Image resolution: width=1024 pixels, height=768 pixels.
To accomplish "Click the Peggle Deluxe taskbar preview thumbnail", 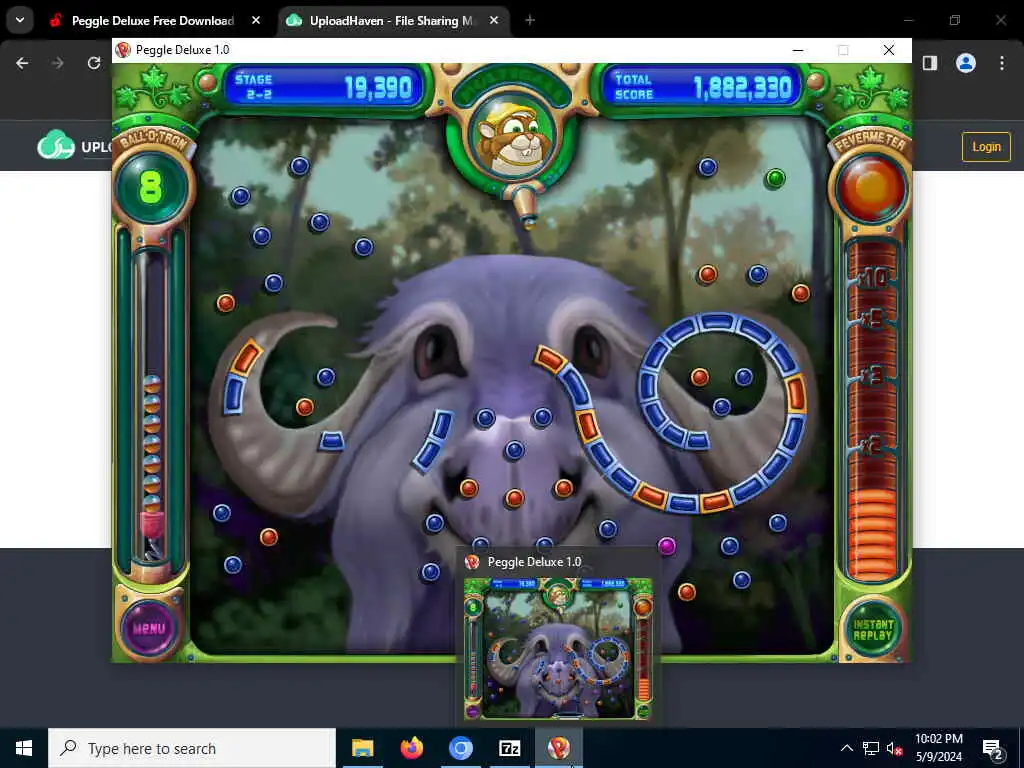I will 558,648.
